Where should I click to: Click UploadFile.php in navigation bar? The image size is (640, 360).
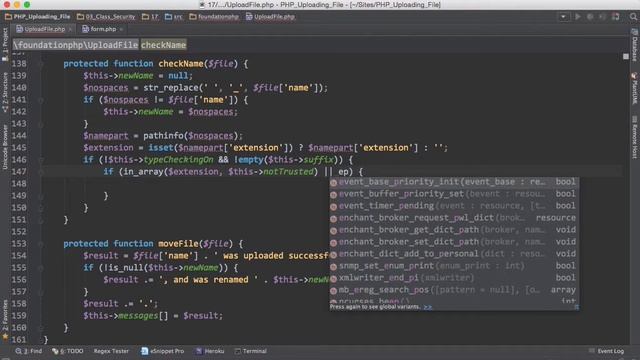(x=270, y=17)
